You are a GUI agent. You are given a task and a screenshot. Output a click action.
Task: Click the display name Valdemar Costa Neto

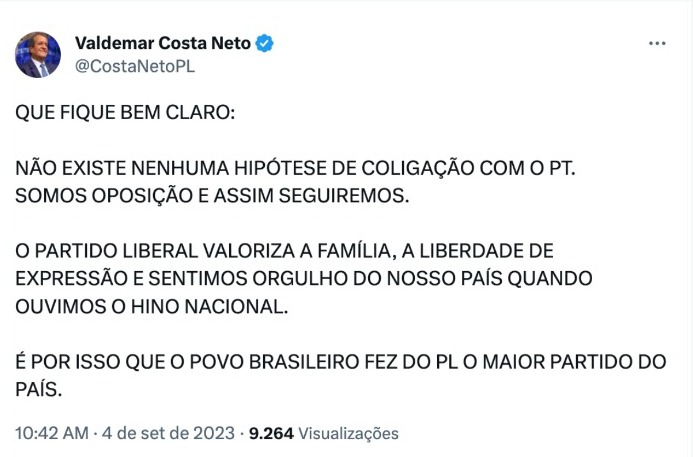click(x=163, y=43)
